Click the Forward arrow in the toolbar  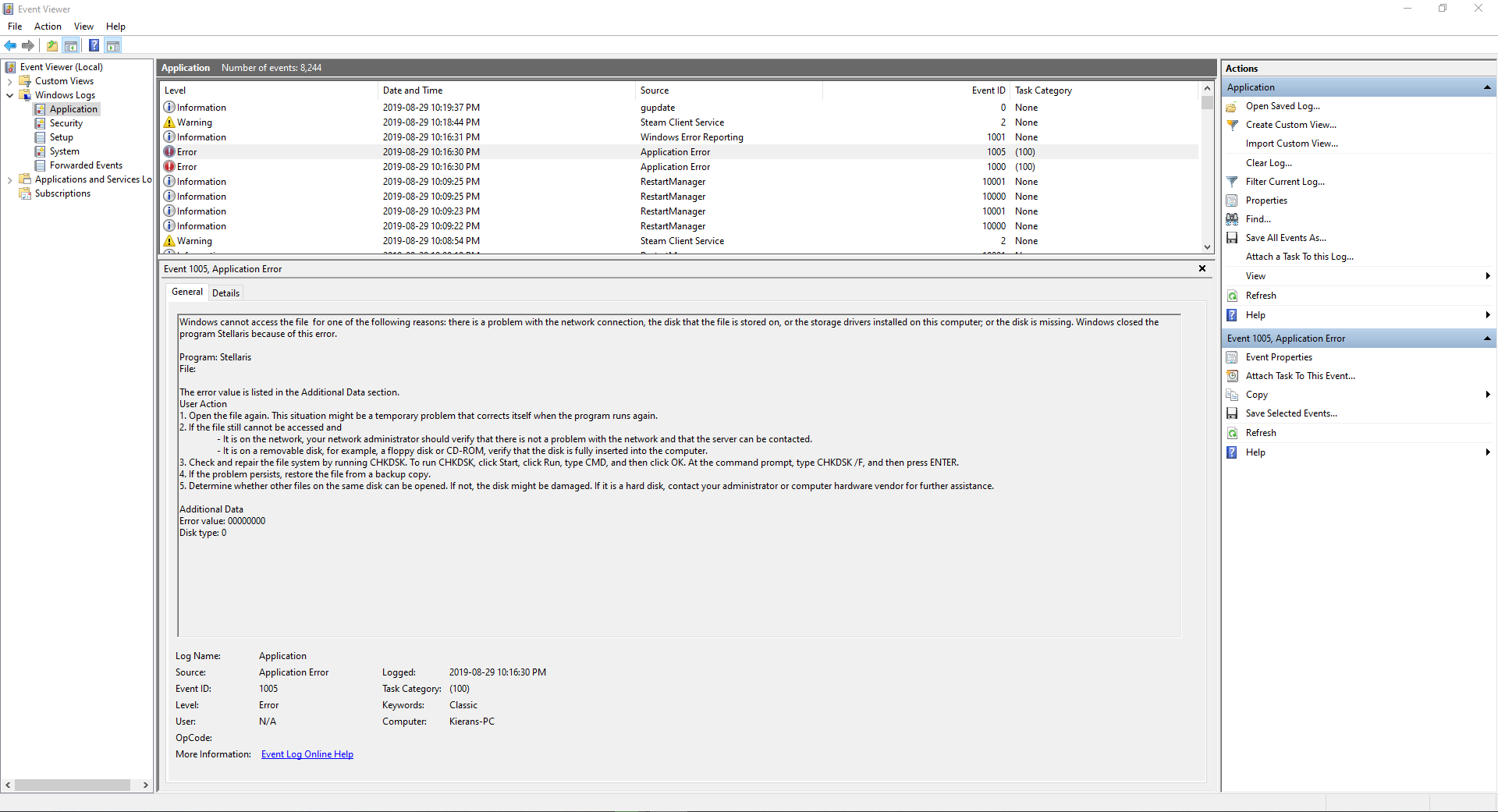pos(28,45)
